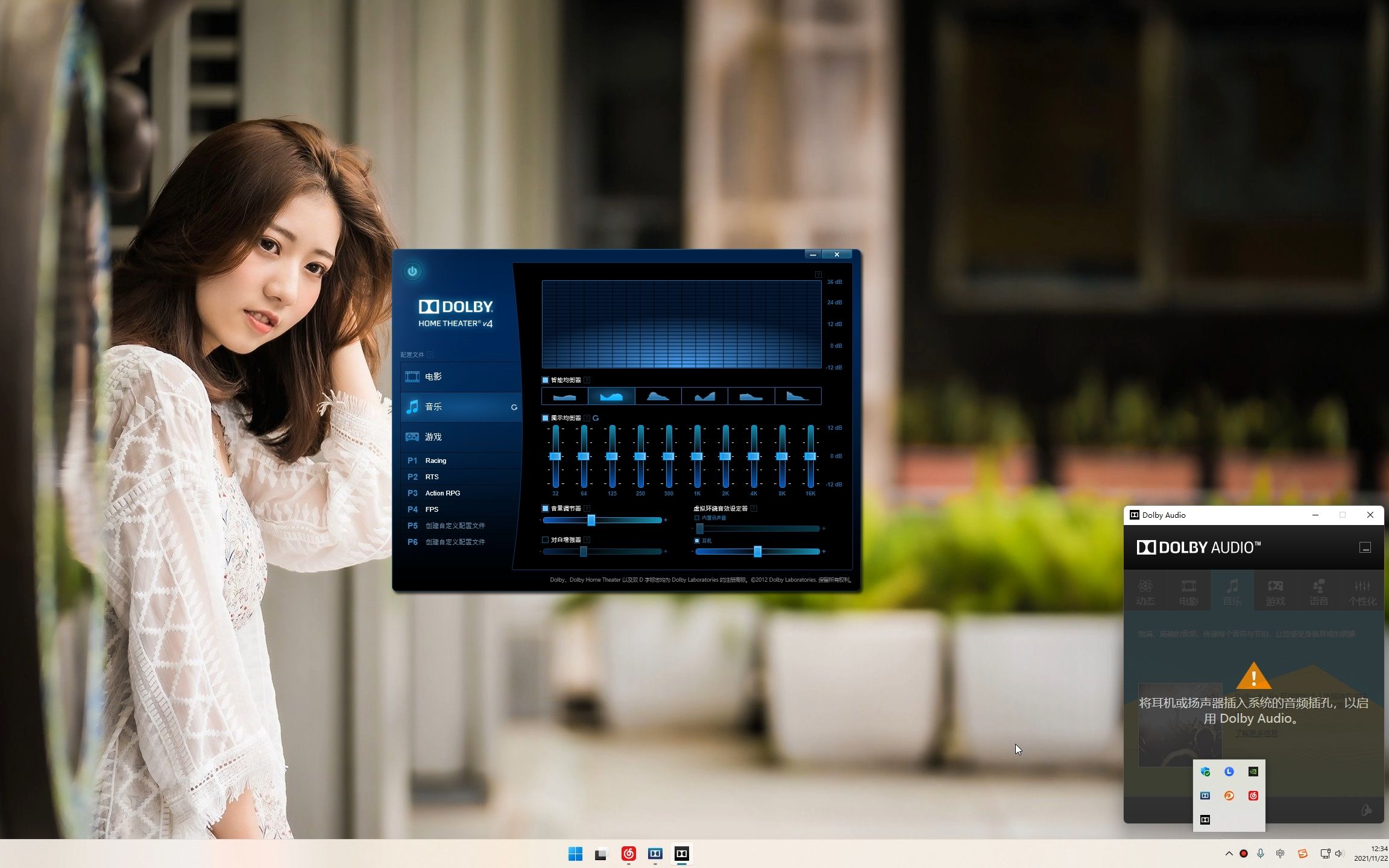Select the 电影 (Movie) preset profile
Screen dimensions: 1389x868
click(x=434, y=376)
